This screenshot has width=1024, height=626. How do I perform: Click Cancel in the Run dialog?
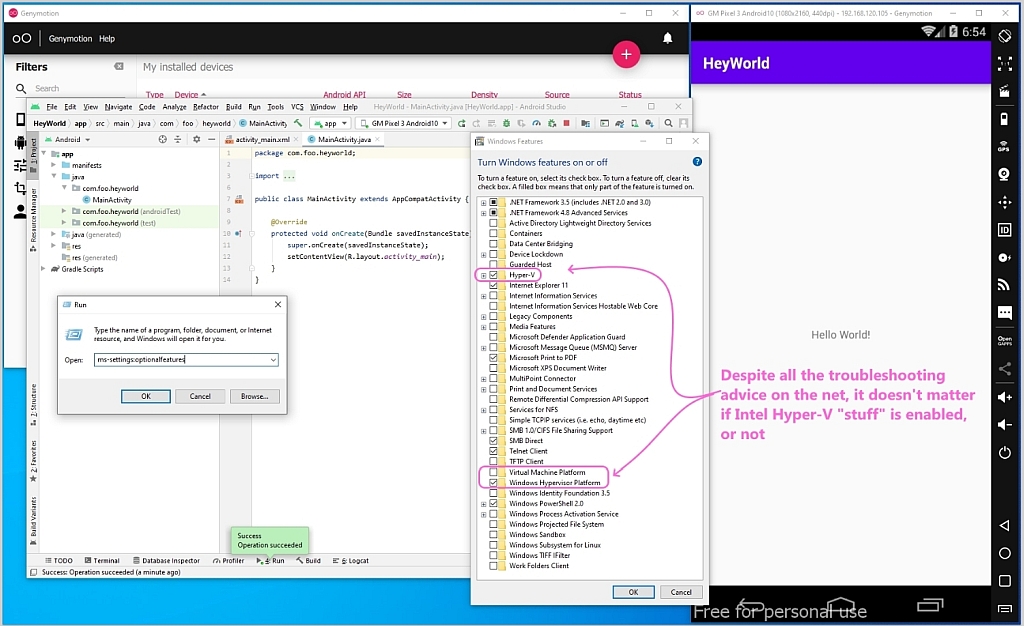click(200, 396)
